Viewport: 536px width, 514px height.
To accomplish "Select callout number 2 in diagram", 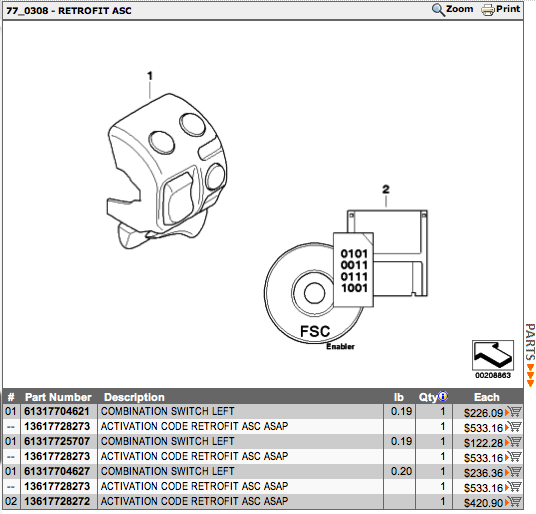I will click(386, 189).
